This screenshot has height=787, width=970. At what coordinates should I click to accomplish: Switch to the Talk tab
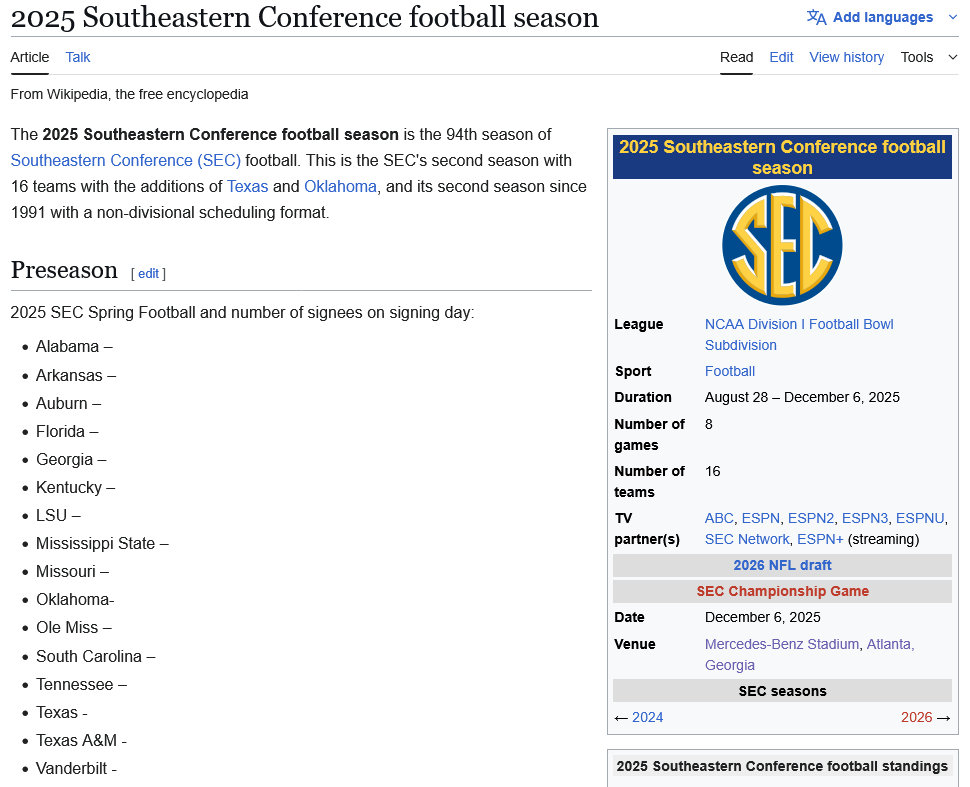click(78, 57)
